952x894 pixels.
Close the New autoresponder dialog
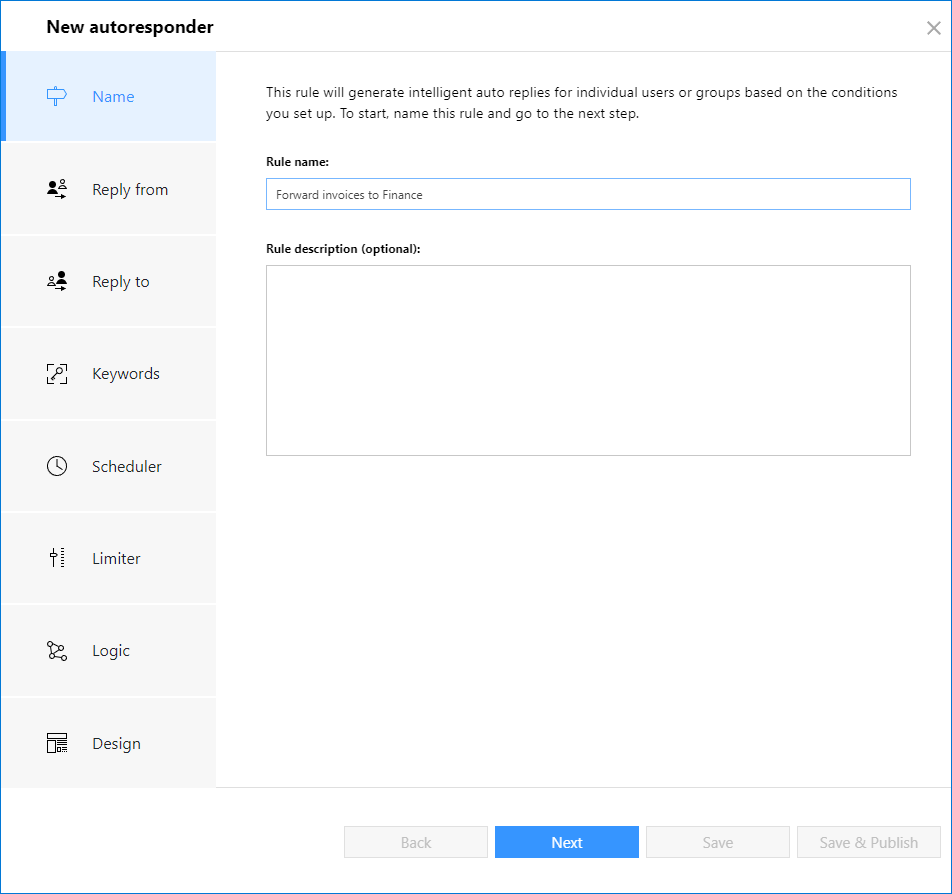pos(934,28)
